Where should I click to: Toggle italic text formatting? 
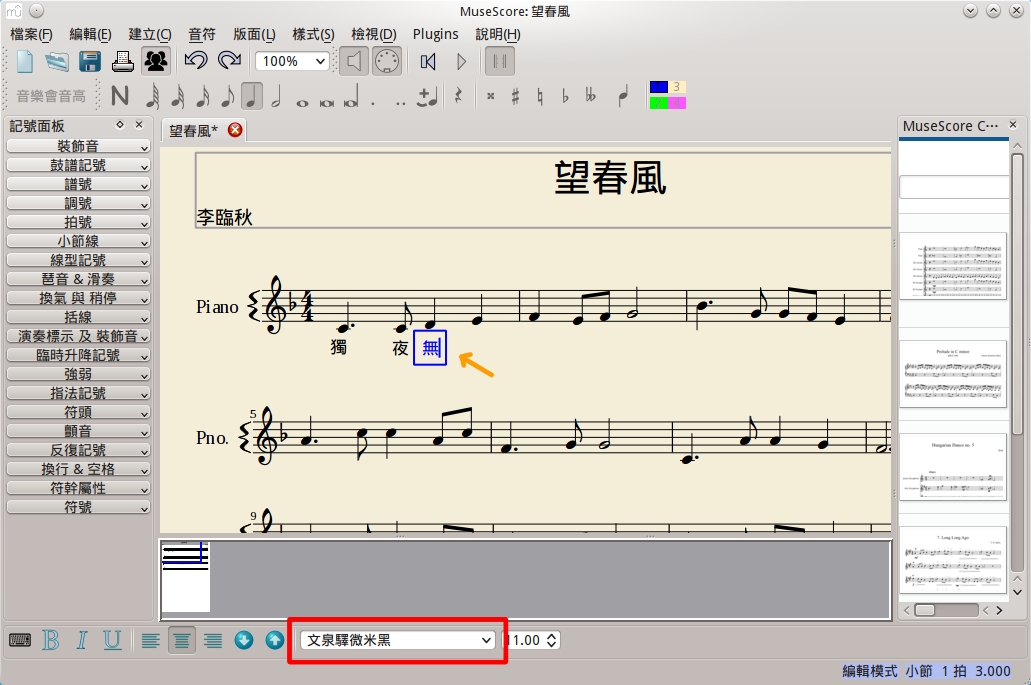coord(82,640)
